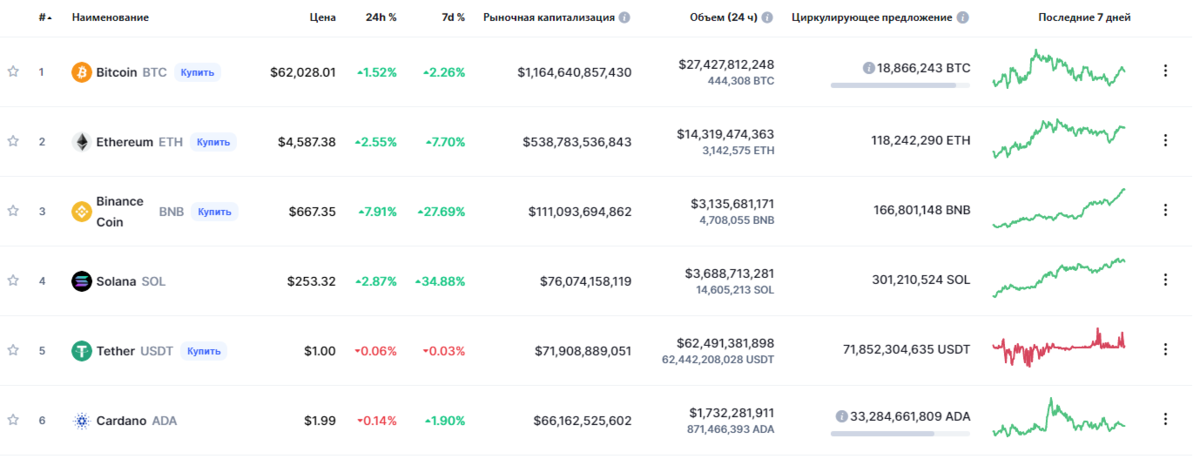The height and width of the screenshot is (459, 1200).
Task: Click info icon beside Bitcoin circulating supply
Action: pyautogui.click(x=869, y=68)
